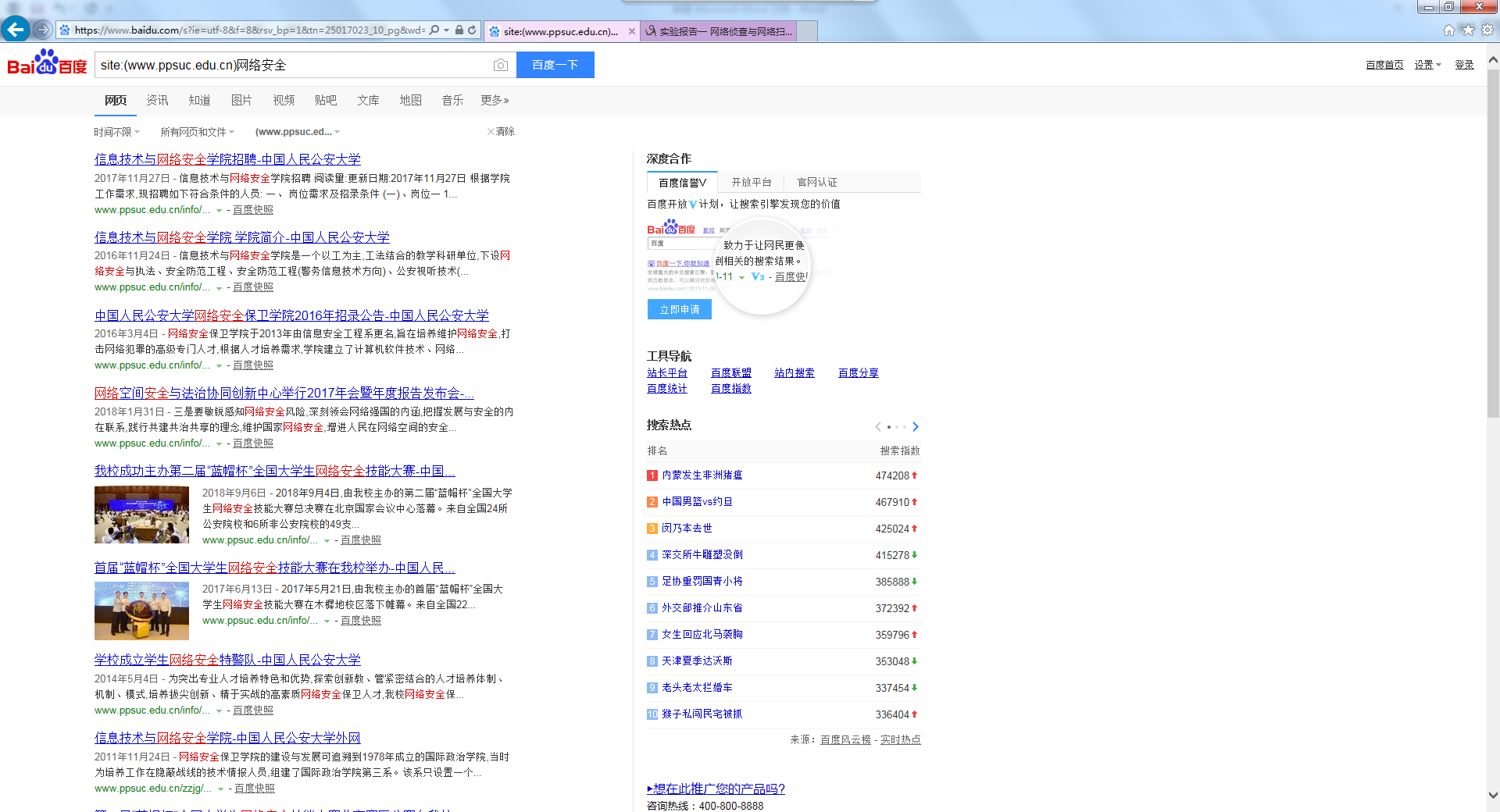Expand the (www.ppsuc.ed... site filter

[x=298, y=132]
